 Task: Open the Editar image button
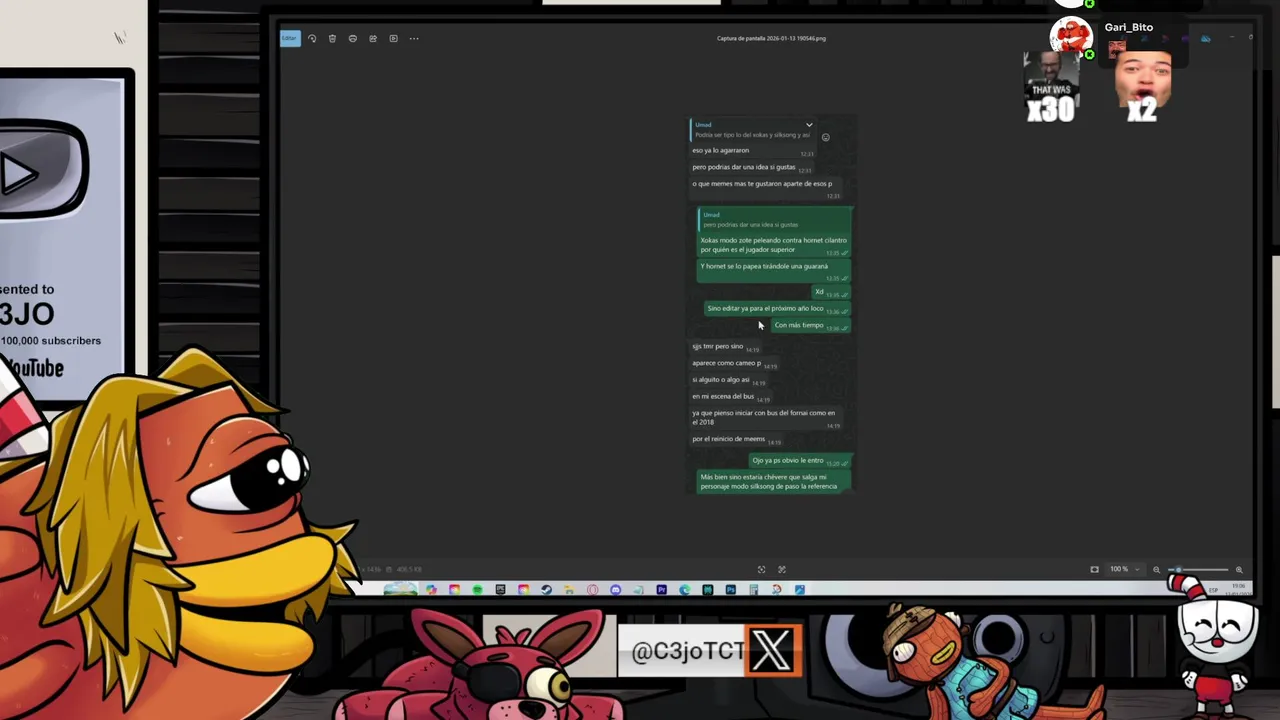289,38
